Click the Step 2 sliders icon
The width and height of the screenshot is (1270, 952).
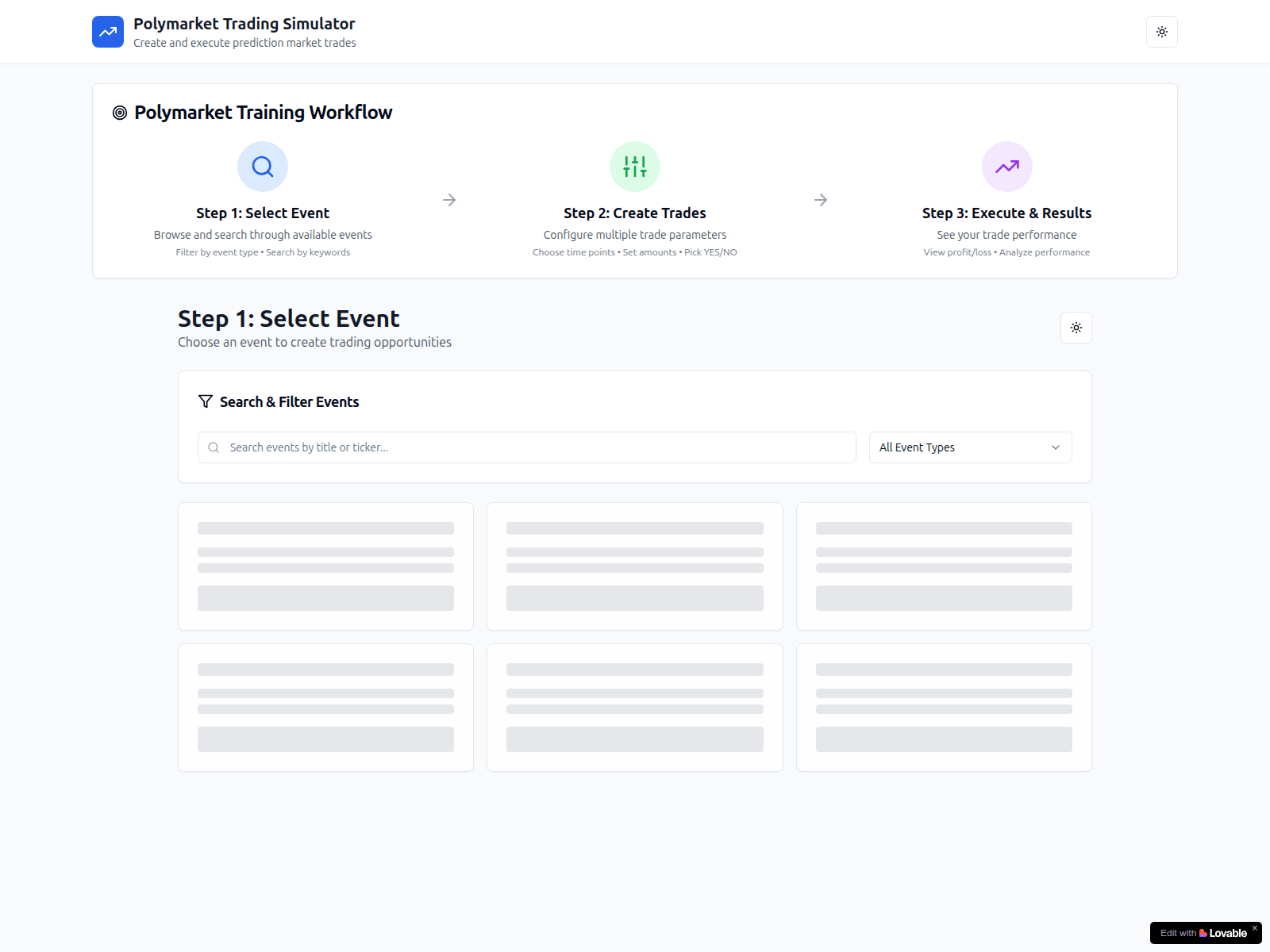tap(635, 167)
